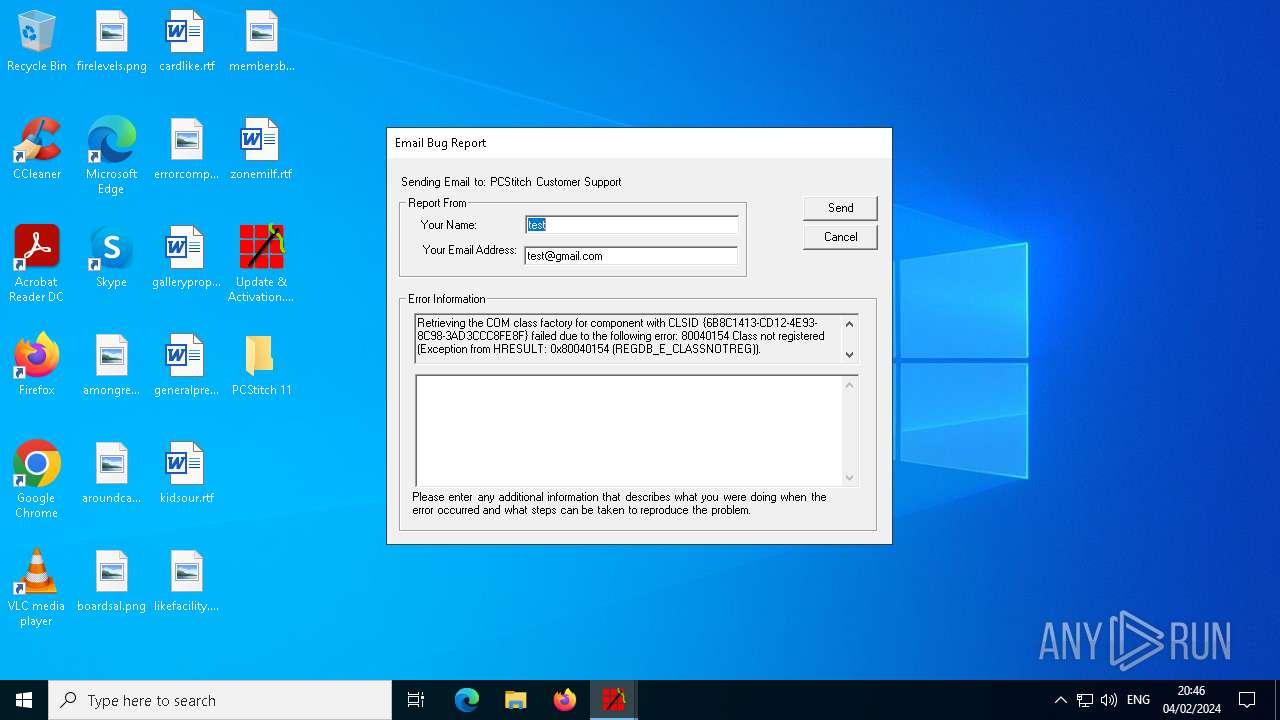Screen dimensions: 1280x720
Task: Launch Edge from the taskbar
Action: pos(467,700)
